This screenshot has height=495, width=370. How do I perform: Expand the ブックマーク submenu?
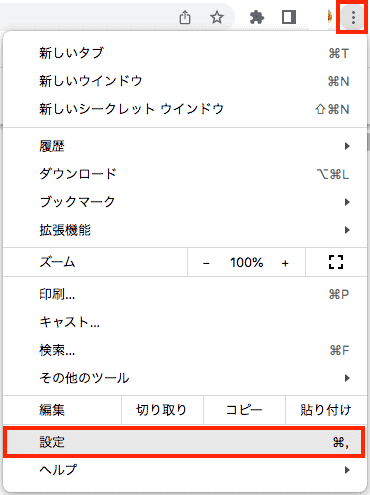tap(185, 202)
